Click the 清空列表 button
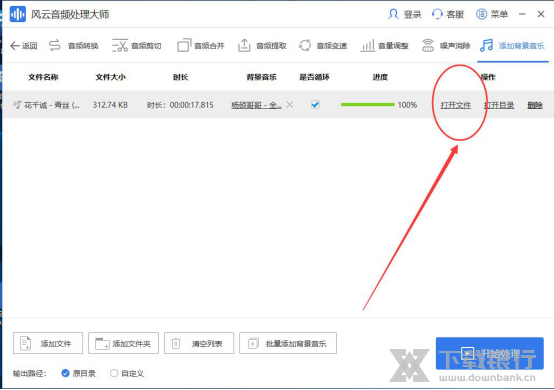The width and height of the screenshot is (554, 390). [x=199, y=343]
